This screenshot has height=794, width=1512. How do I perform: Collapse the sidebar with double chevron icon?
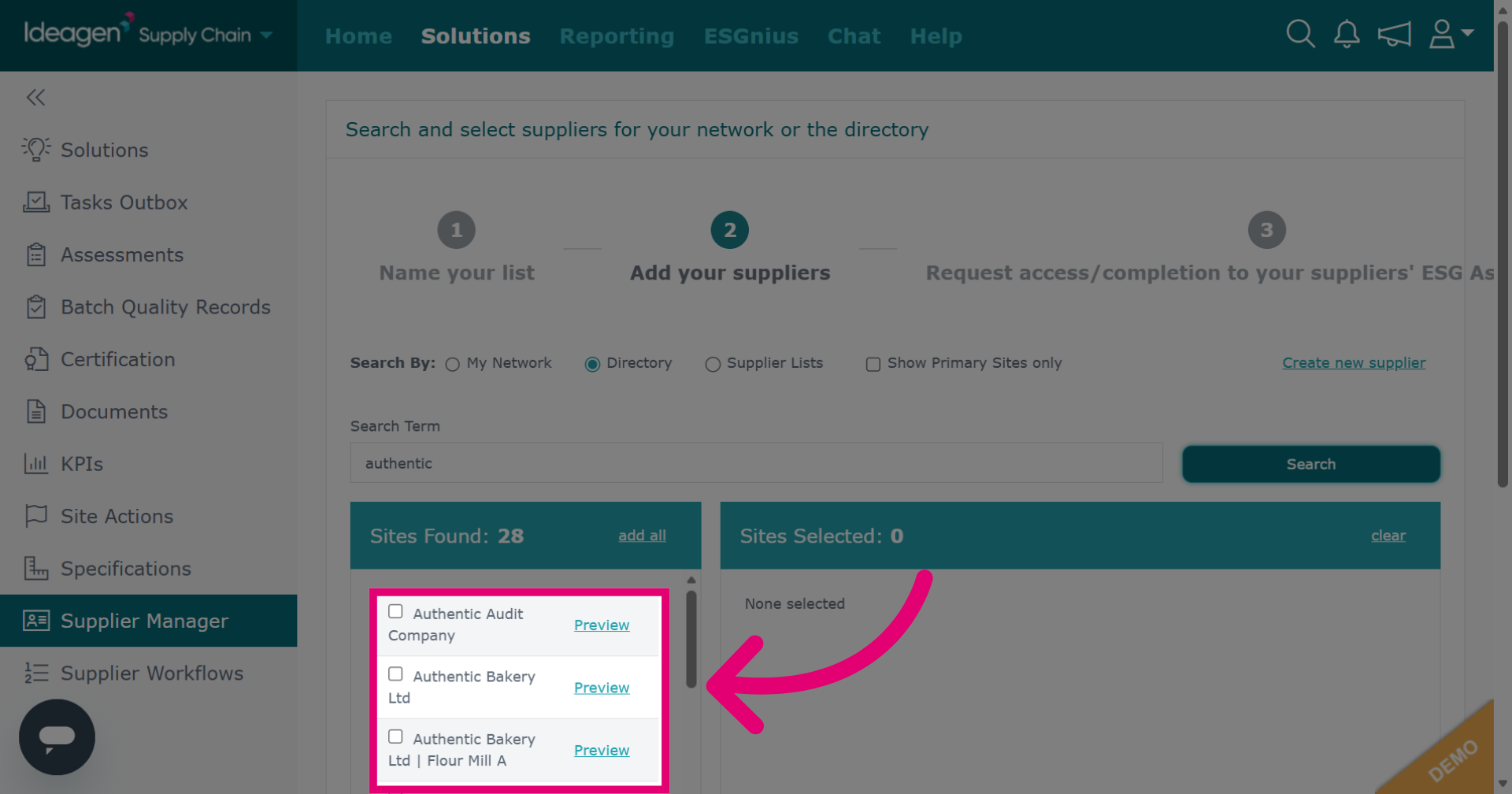(x=35, y=97)
